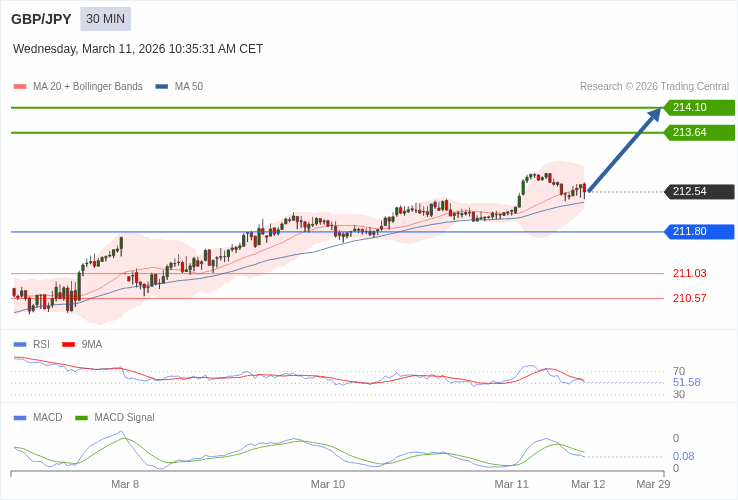Screen dimensions: 738x500
Task: Click the 211.03 red support label
Action: coord(689,274)
